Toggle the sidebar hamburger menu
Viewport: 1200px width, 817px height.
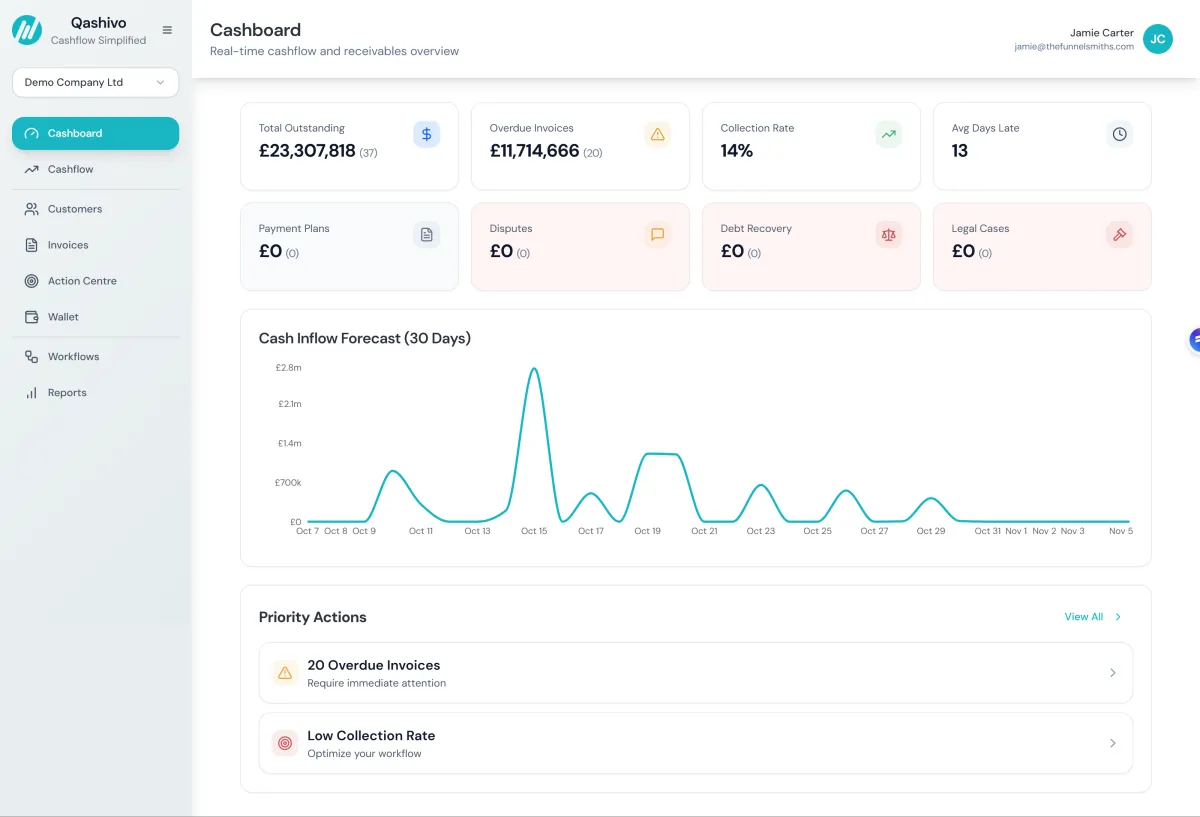click(167, 30)
